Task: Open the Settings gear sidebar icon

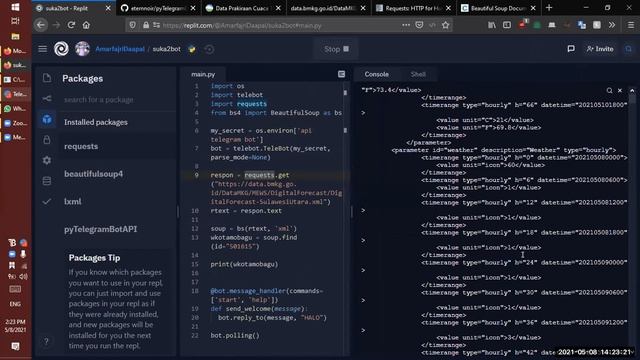Action: [x=47, y=160]
